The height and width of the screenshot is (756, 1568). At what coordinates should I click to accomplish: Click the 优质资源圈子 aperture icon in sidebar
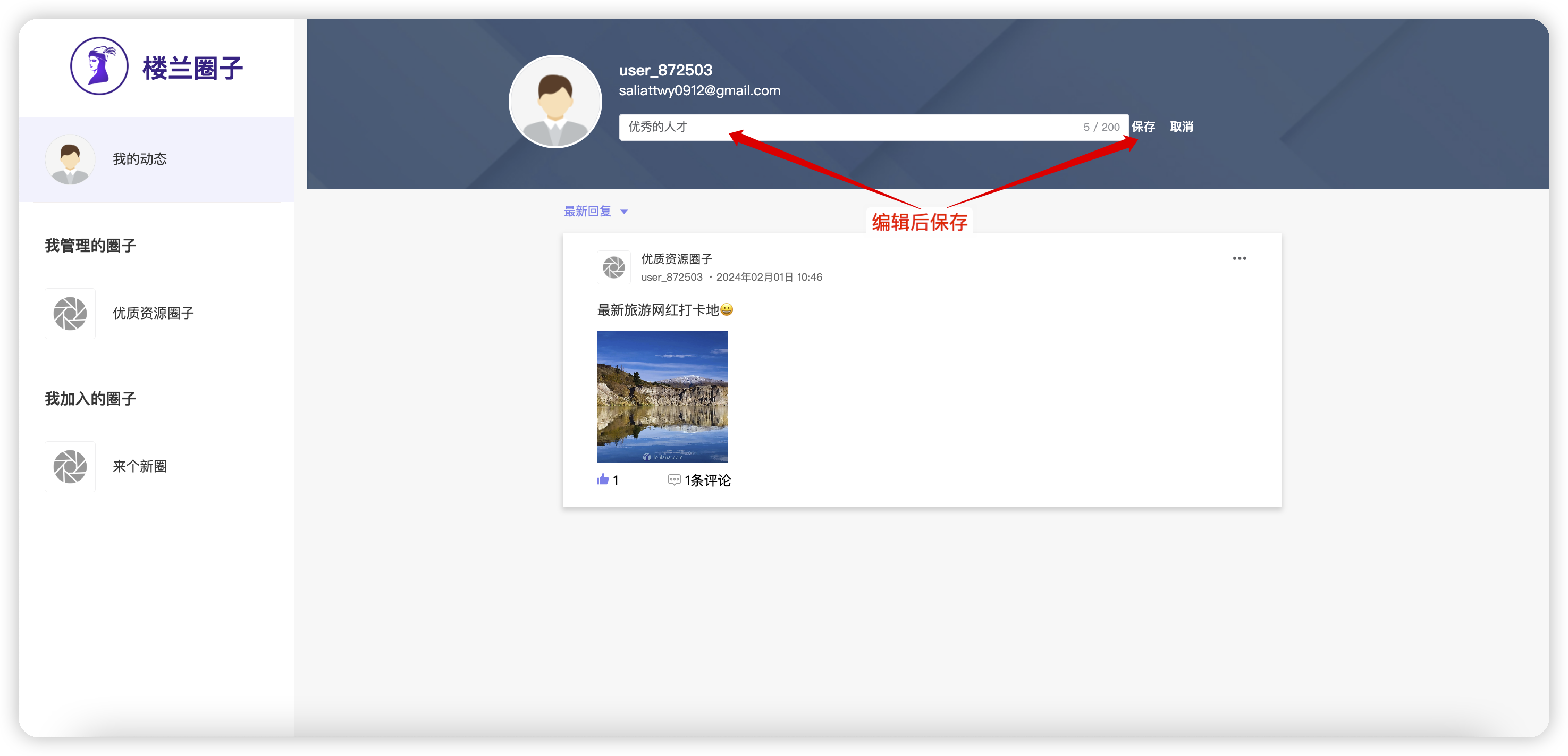pyautogui.click(x=70, y=314)
